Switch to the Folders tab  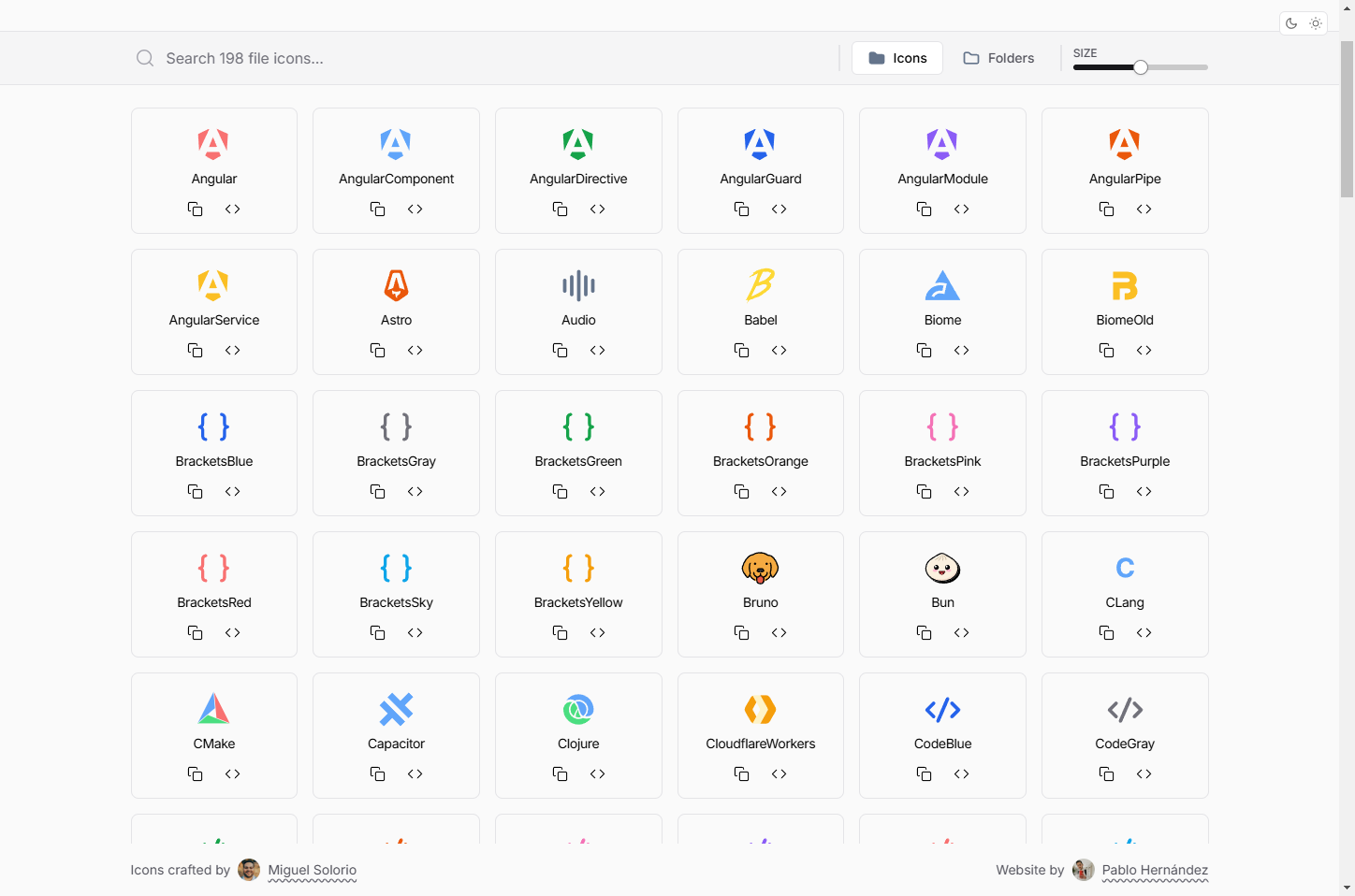point(998,57)
